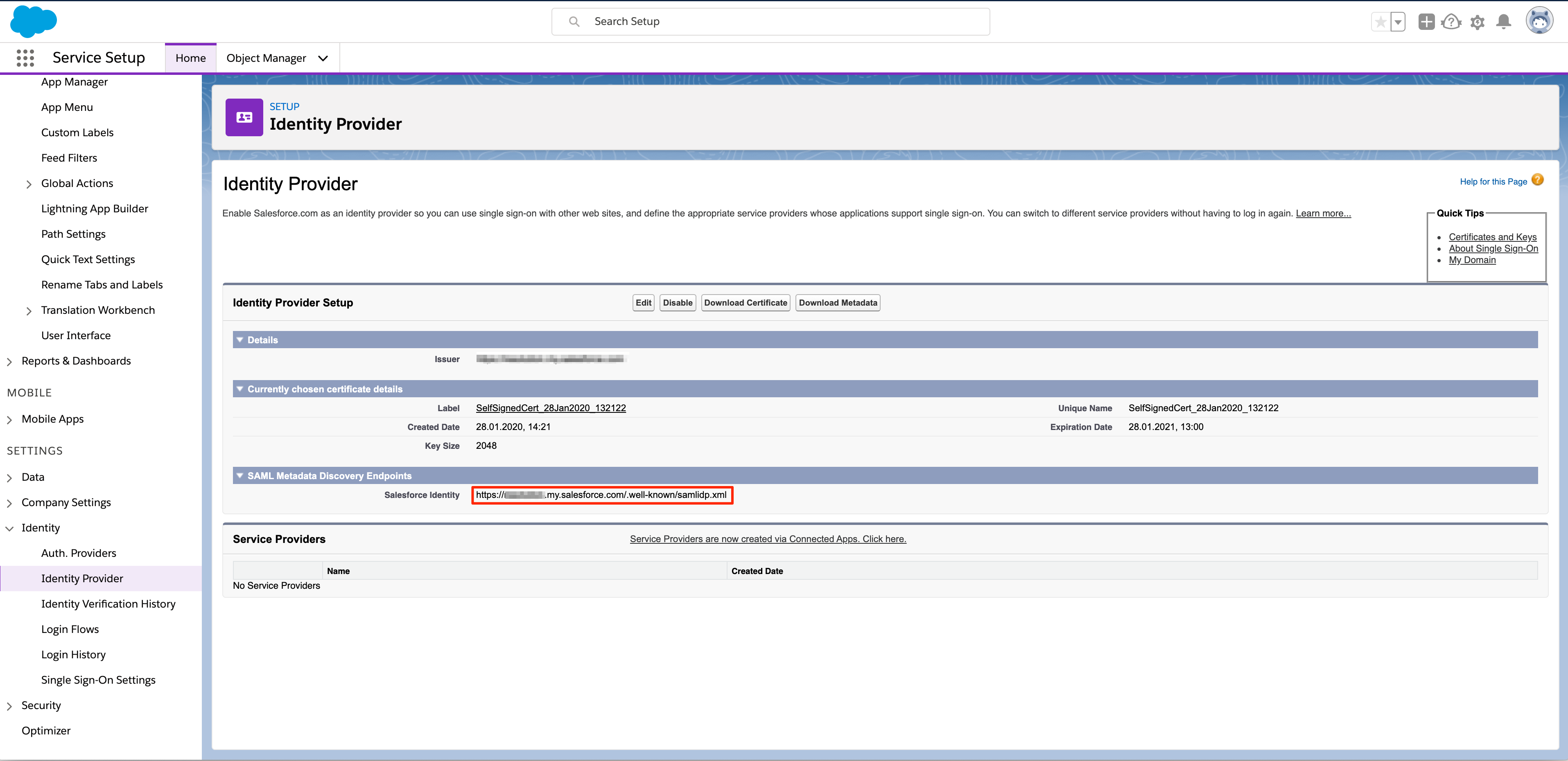The image size is (1568, 761).
Task: Open Optimizer in sidebar
Action: (x=46, y=731)
